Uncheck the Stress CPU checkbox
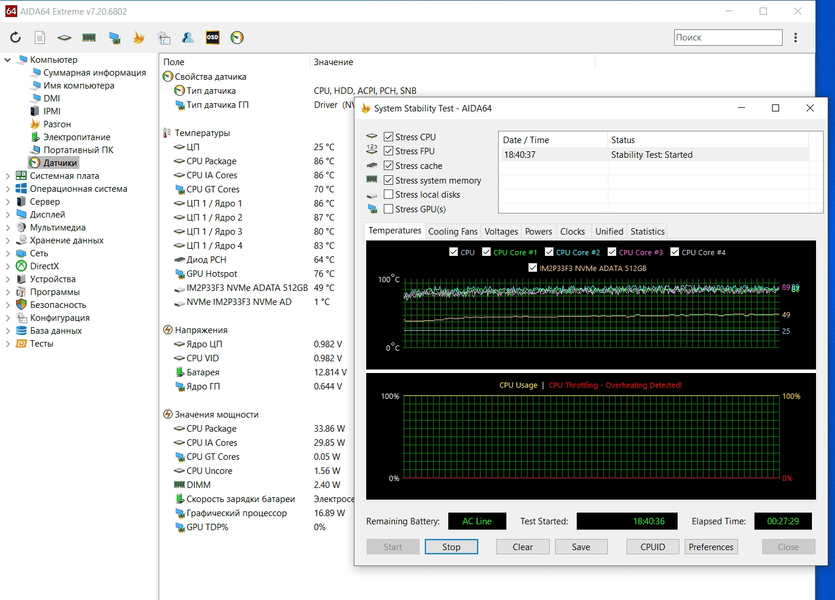This screenshot has height=600, width=835. click(388, 137)
